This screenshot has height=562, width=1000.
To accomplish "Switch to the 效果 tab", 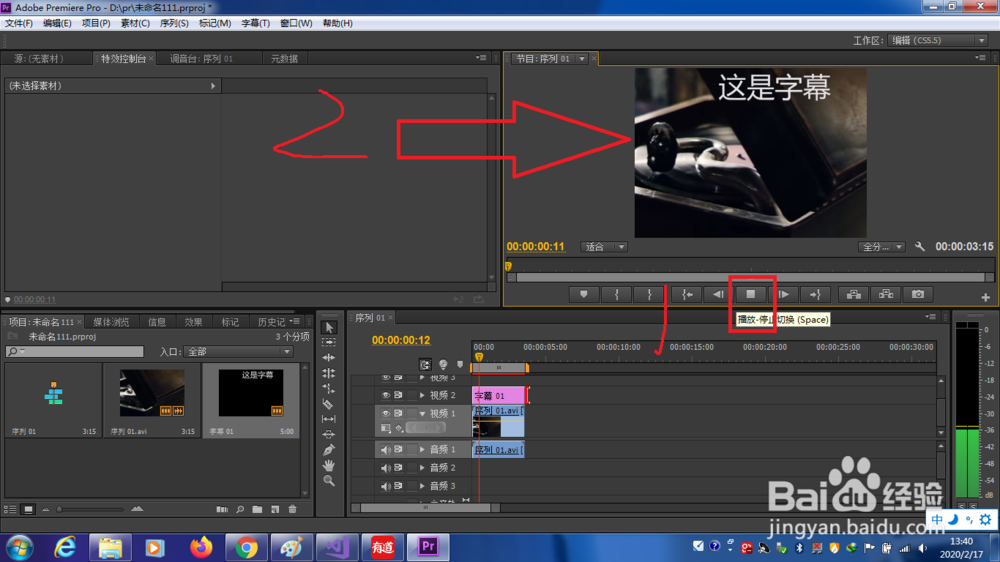I will [193, 322].
